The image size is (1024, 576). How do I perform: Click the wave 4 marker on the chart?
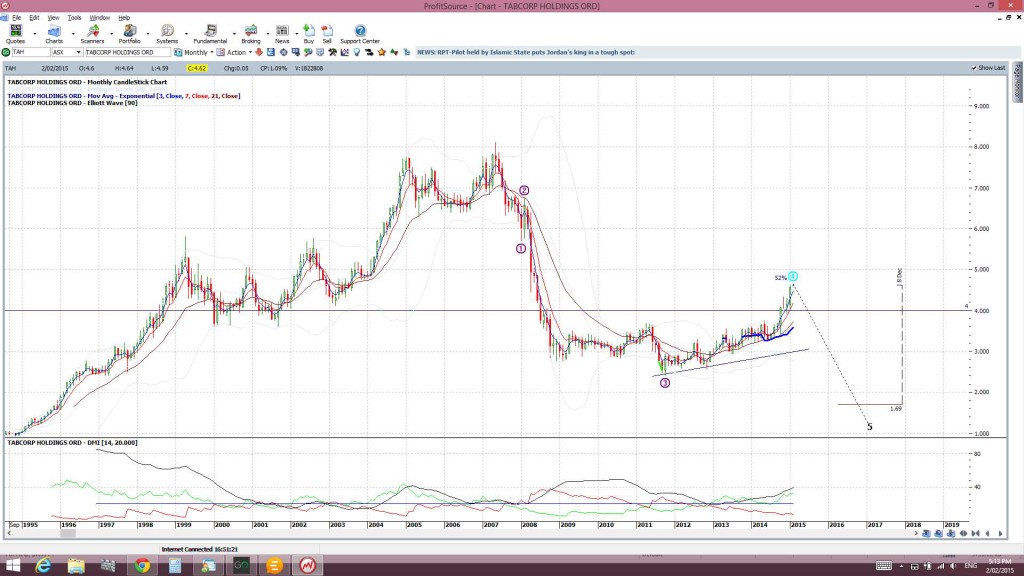point(792,276)
